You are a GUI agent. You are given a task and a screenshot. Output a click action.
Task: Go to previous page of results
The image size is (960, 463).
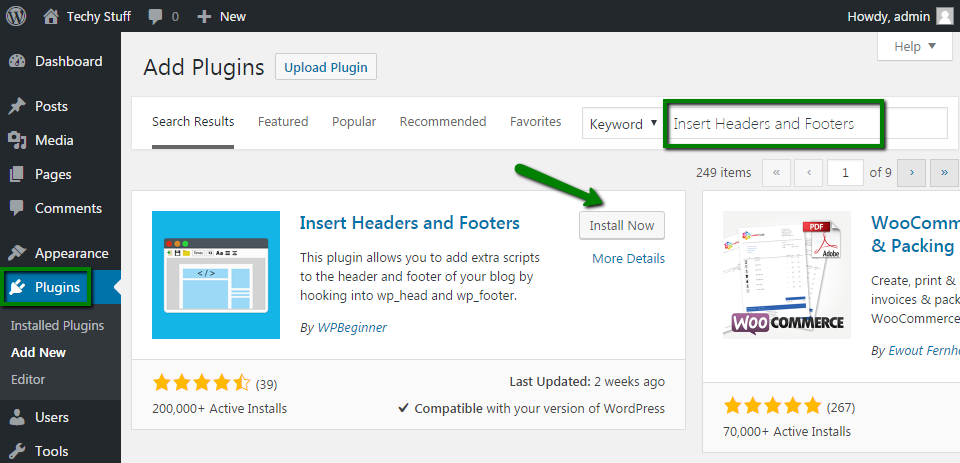point(809,173)
